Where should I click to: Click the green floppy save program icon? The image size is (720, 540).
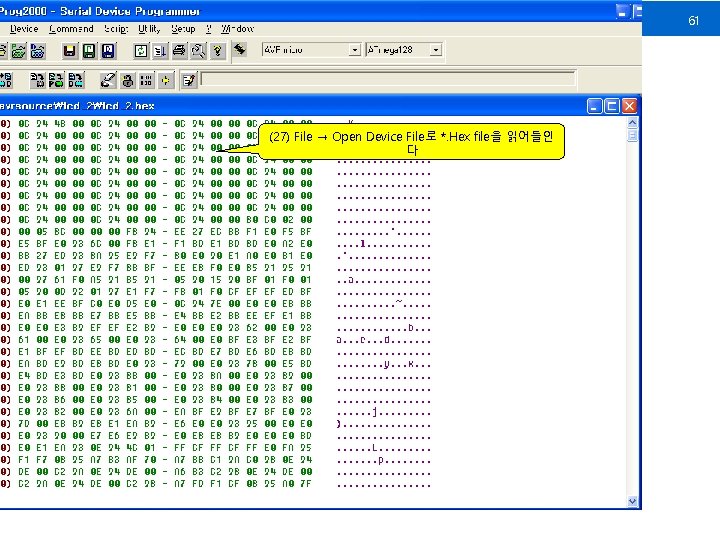pyautogui.click(x=89, y=51)
